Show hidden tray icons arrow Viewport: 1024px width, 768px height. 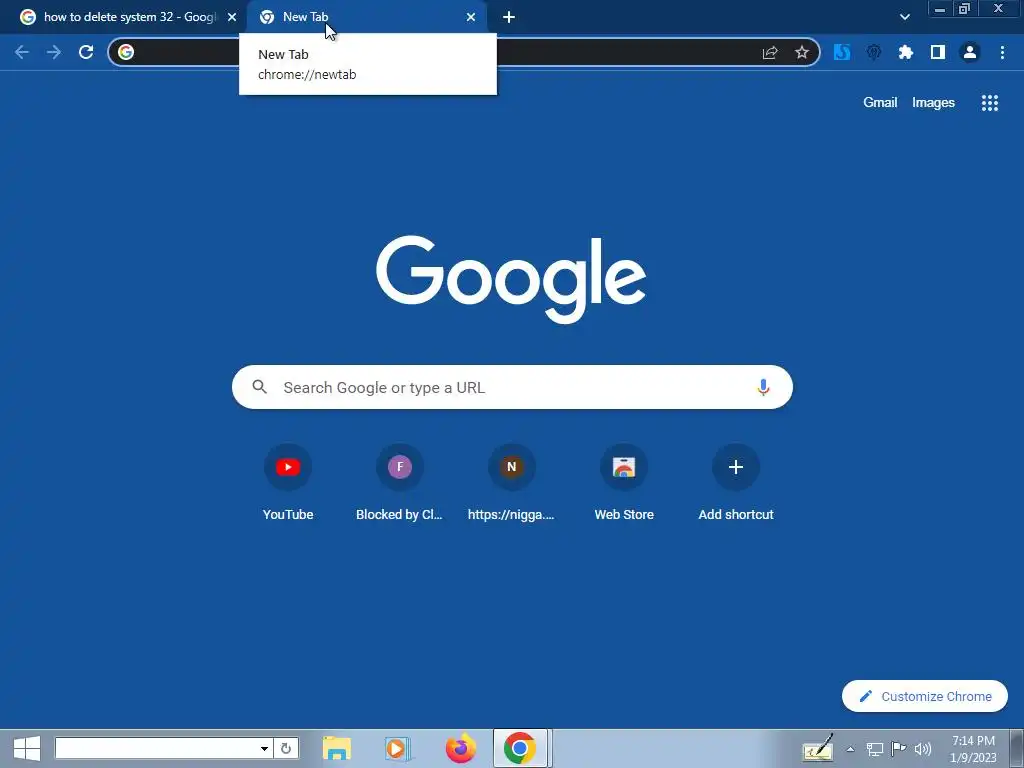pyautogui.click(x=850, y=749)
